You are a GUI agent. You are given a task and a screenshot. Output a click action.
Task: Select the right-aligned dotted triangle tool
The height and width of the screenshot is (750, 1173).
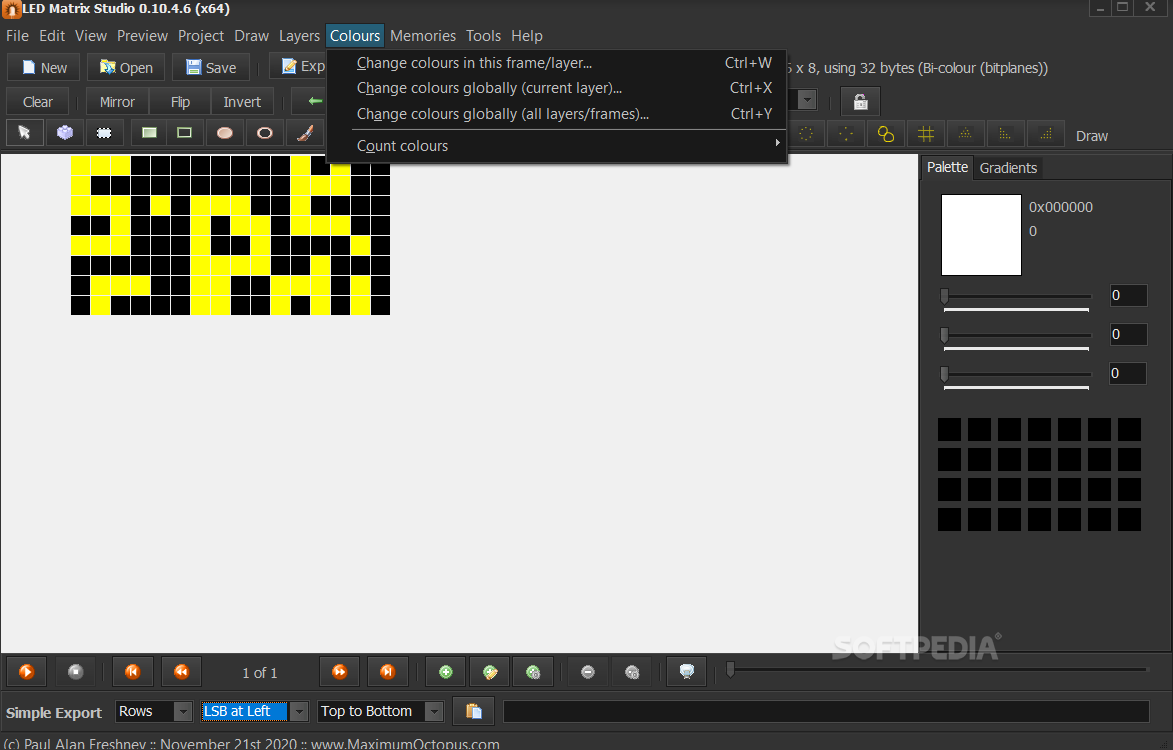[x=1045, y=134]
